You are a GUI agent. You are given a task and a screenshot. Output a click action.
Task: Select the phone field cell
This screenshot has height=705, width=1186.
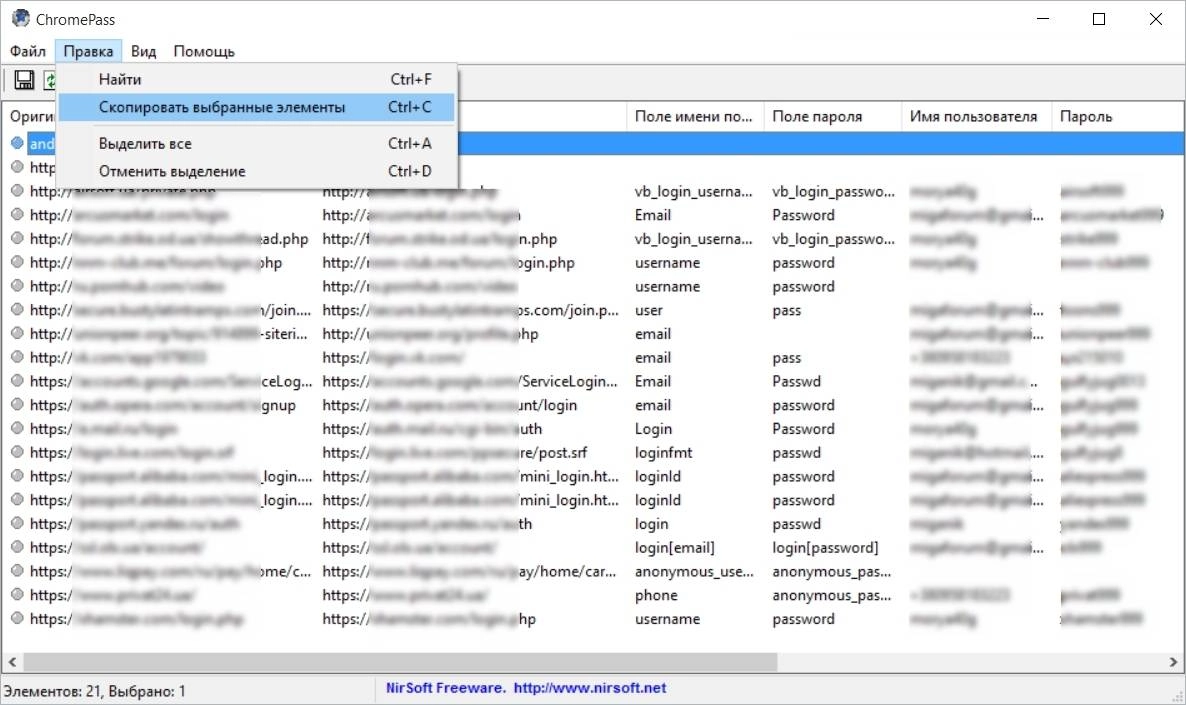pos(656,595)
